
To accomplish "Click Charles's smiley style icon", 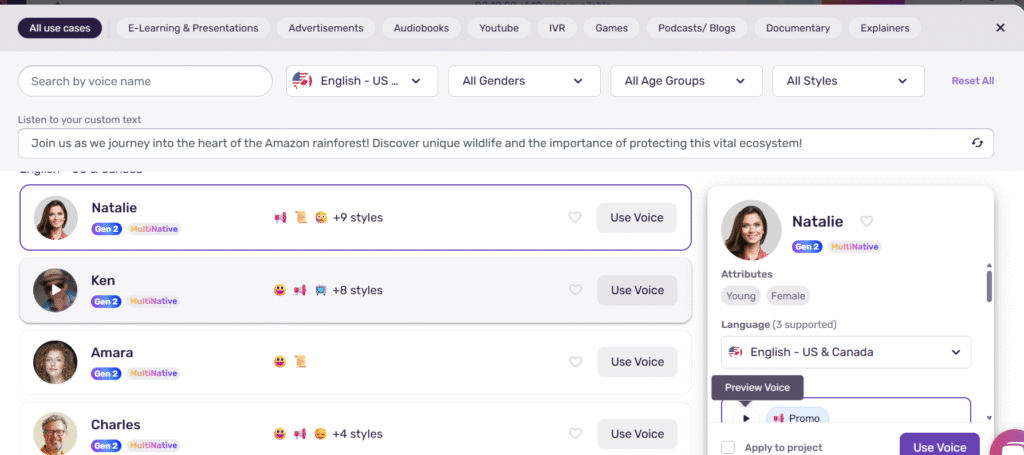I will 280,433.
